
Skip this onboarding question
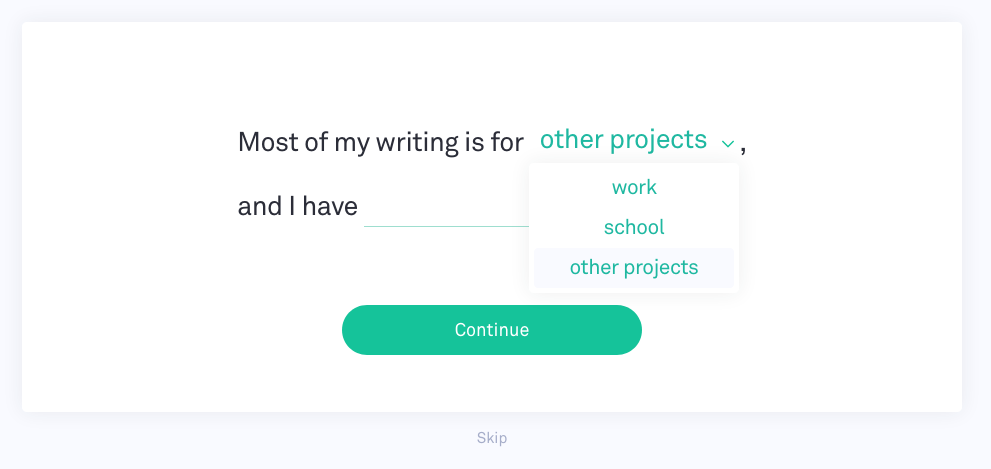[492, 438]
